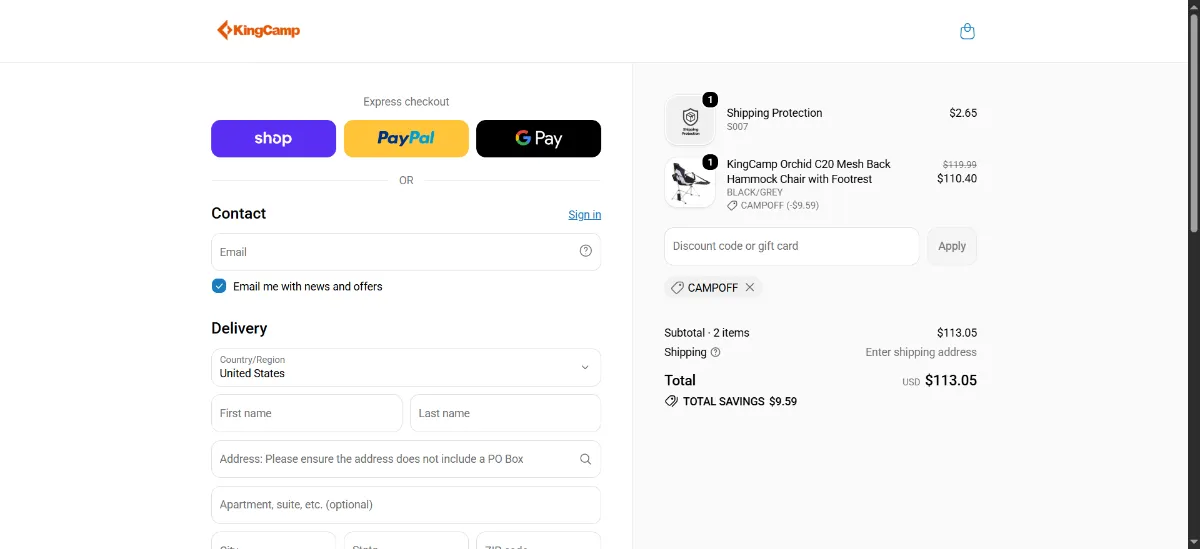Click the Express checkout heading
This screenshot has height=549, width=1200.
(x=406, y=102)
